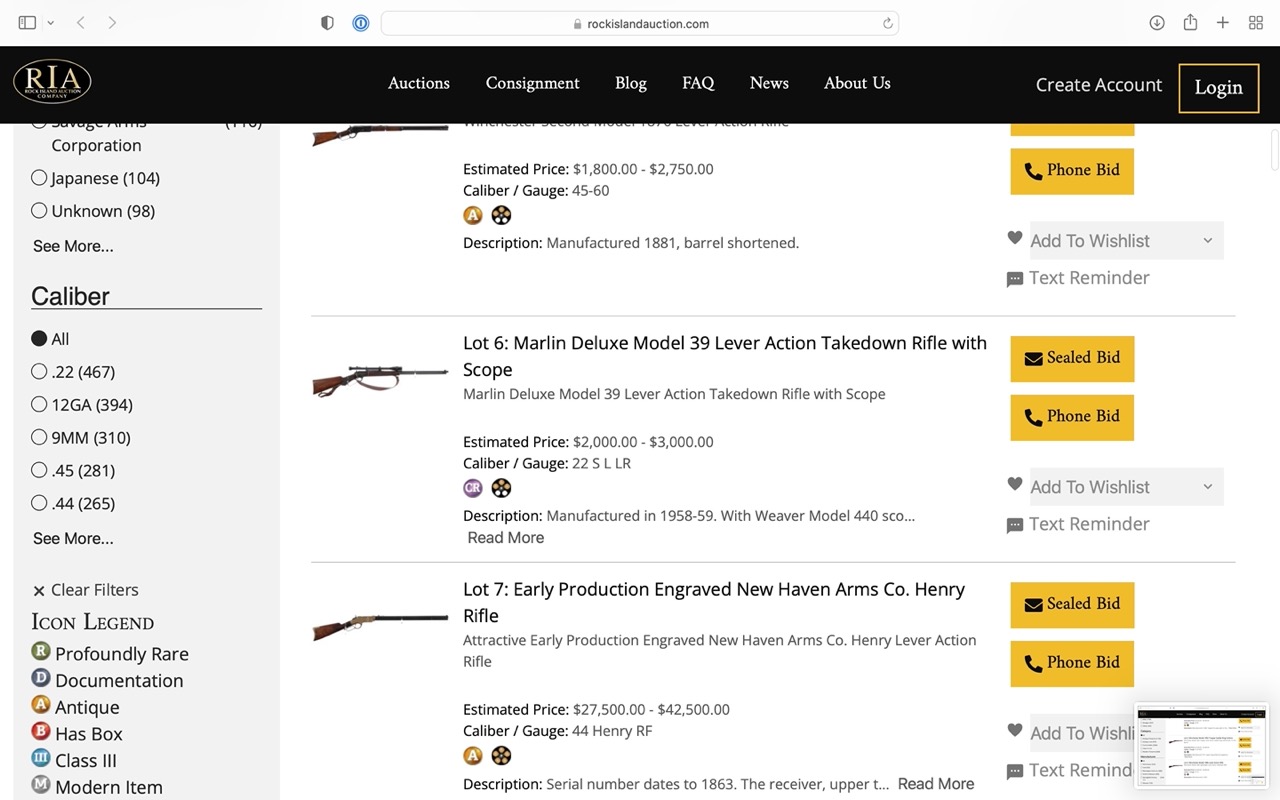Viewport: 1280px width, 800px height.
Task: Open the Auctions menu
Action: (419, 83)
